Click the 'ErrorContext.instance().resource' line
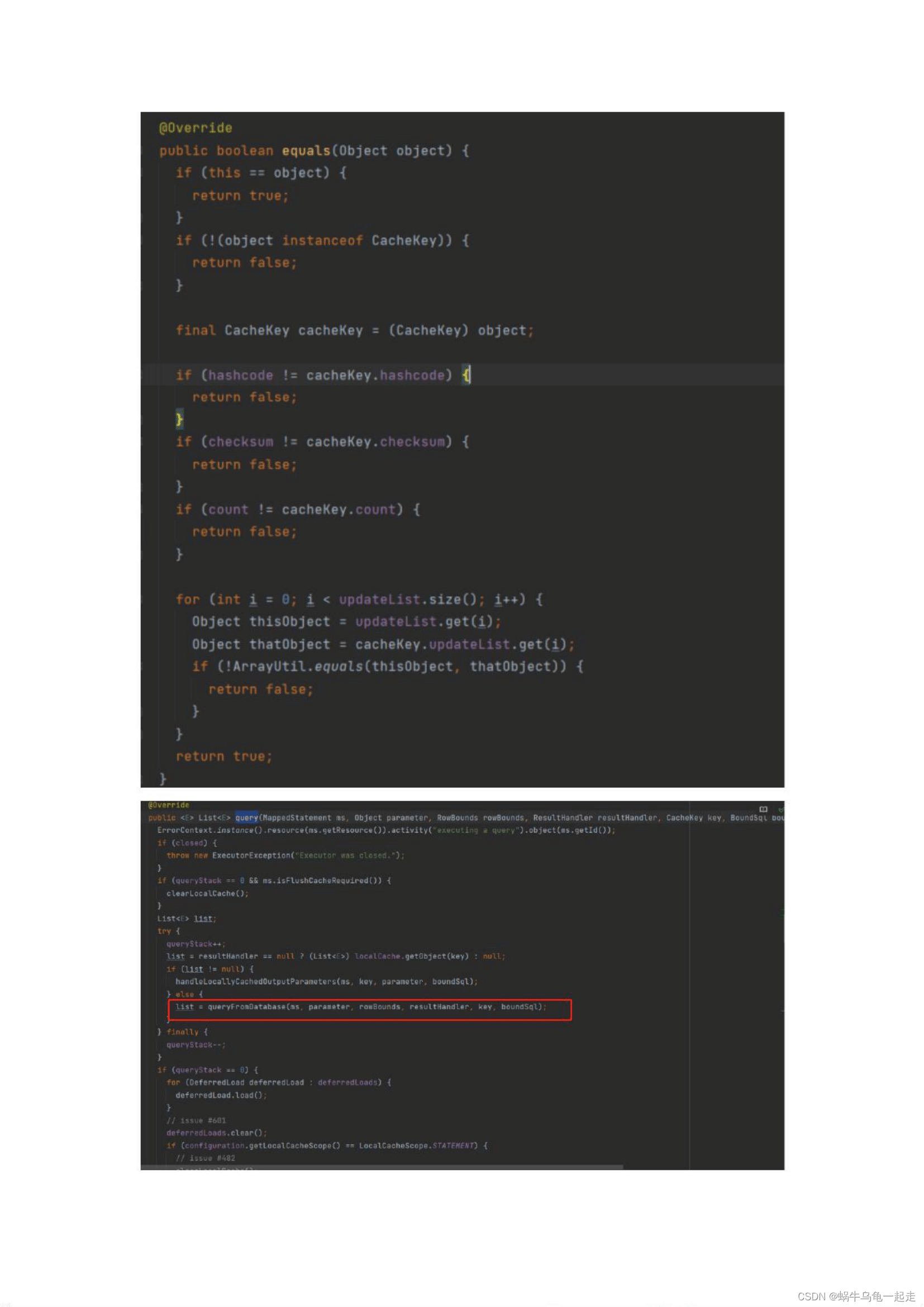This screenshot has width=924, height=1307. tap(387, 830)
